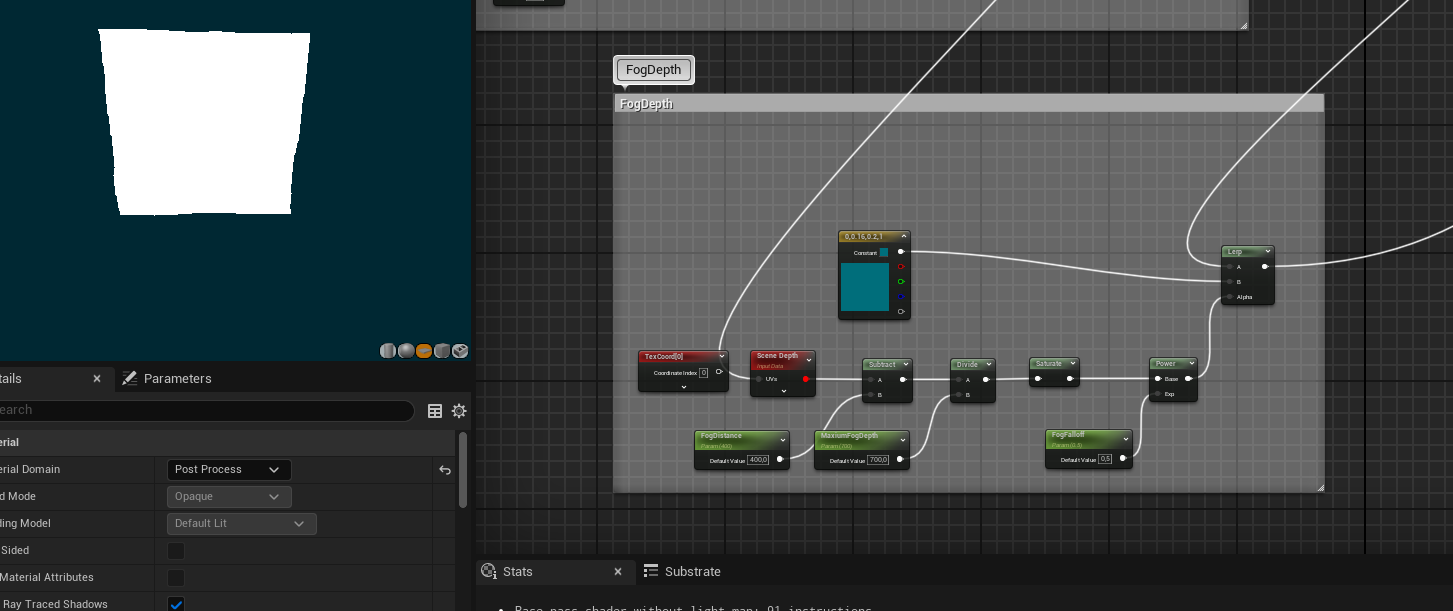Image resolution: width=1453 pixels, height=611 pixels.
Task: Open the Material Domain Post Process dropdown
Action: click(x=228, y=470)
